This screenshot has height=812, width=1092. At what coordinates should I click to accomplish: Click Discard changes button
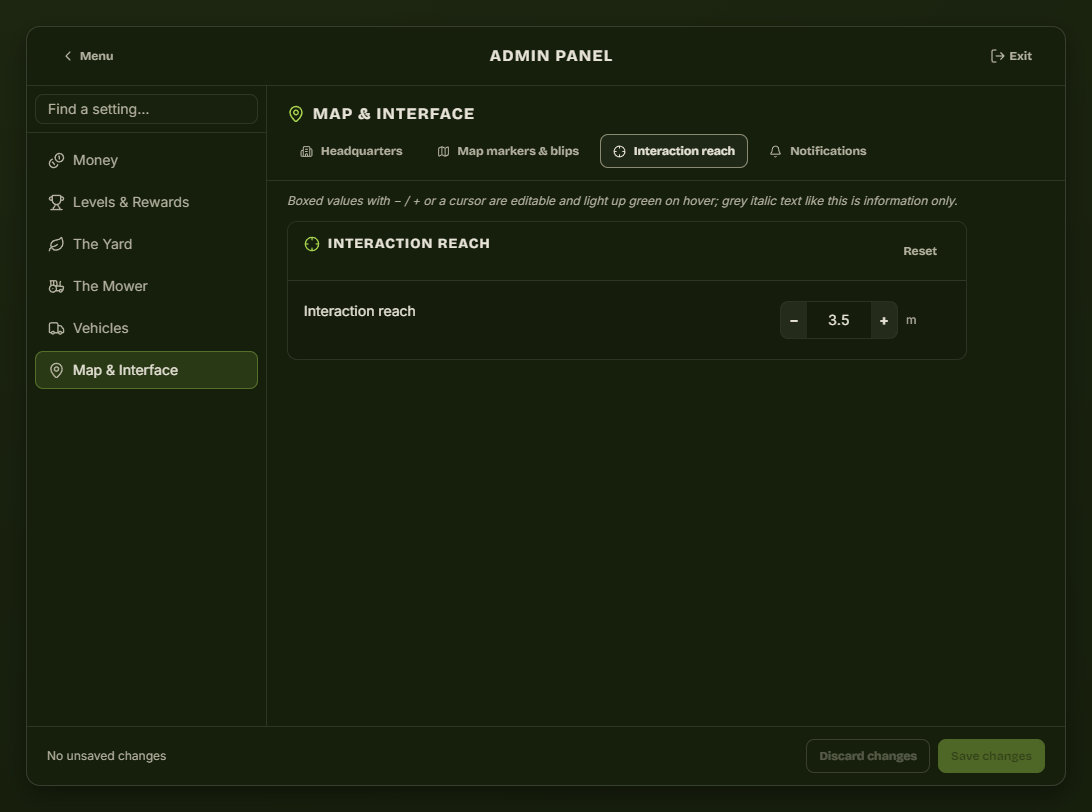click(x=868, y=756)
